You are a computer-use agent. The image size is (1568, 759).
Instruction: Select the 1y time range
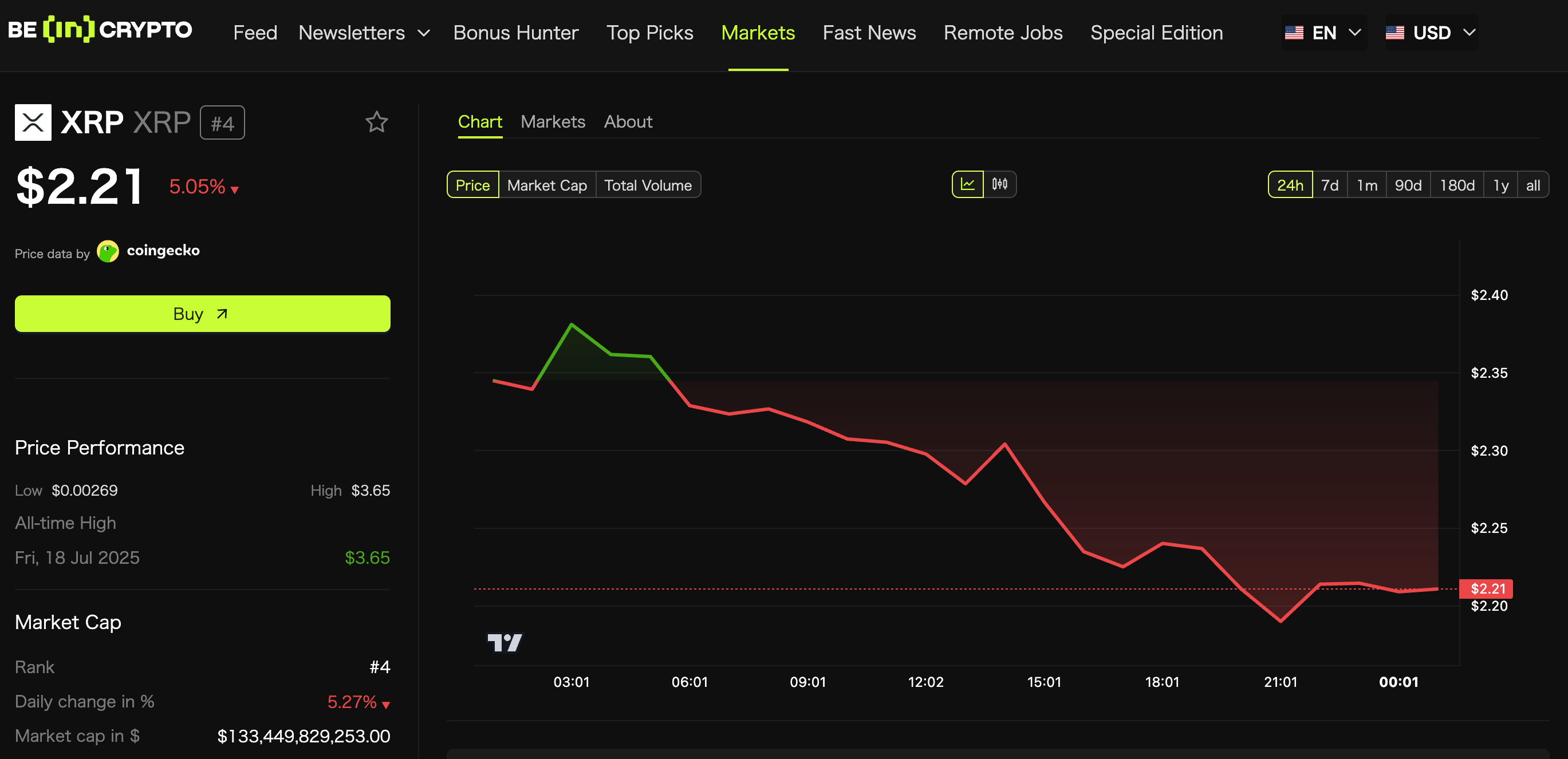click(1500, 185)
